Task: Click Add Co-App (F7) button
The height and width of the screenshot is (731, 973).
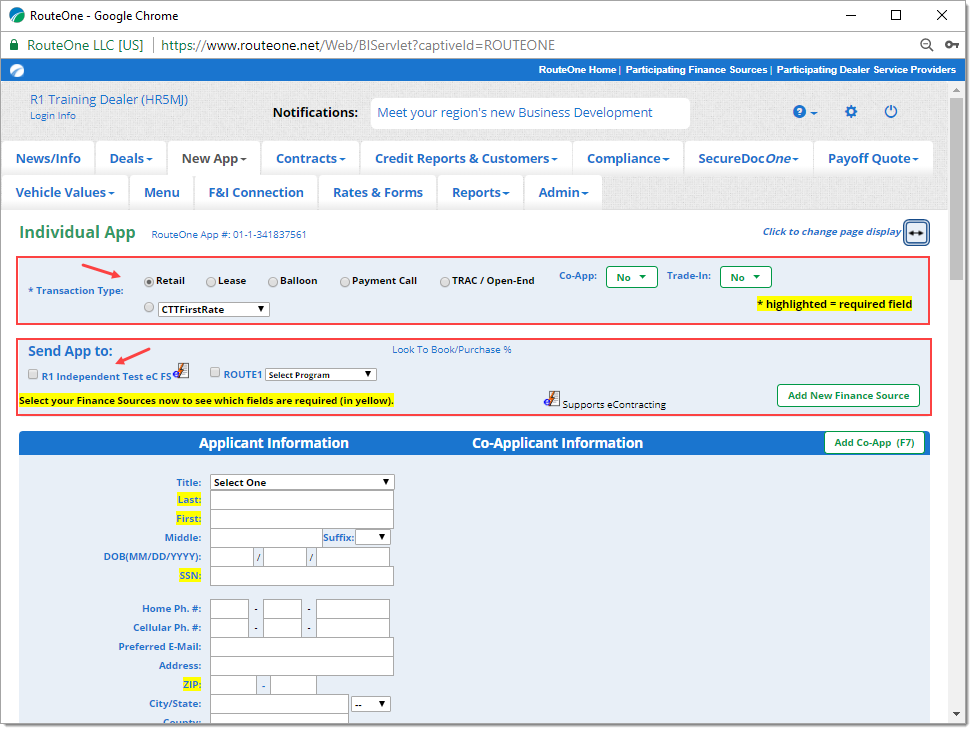Action: [x=874, y=442]
